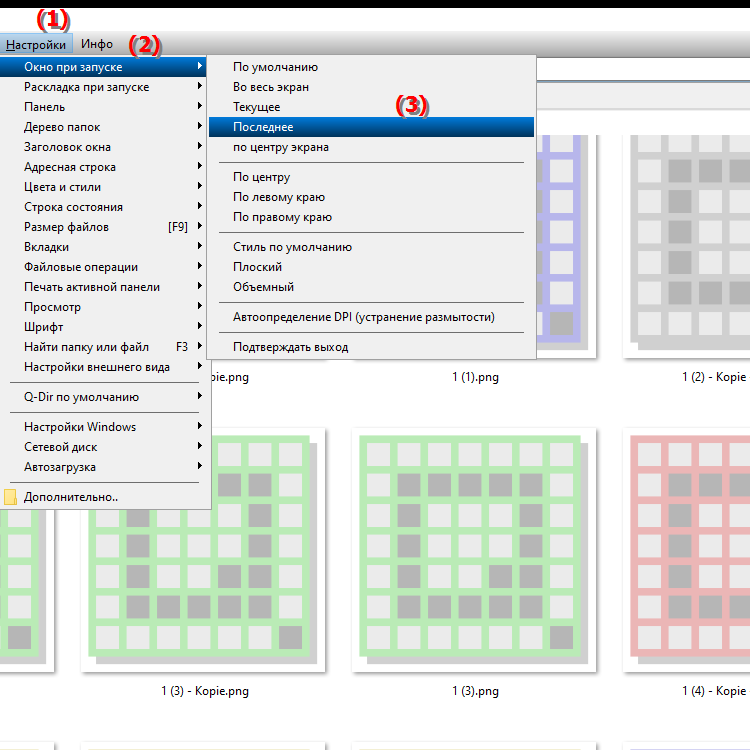The image size is (750, 750).
Task: Choose По левому краю alignment
Action: 371,197
